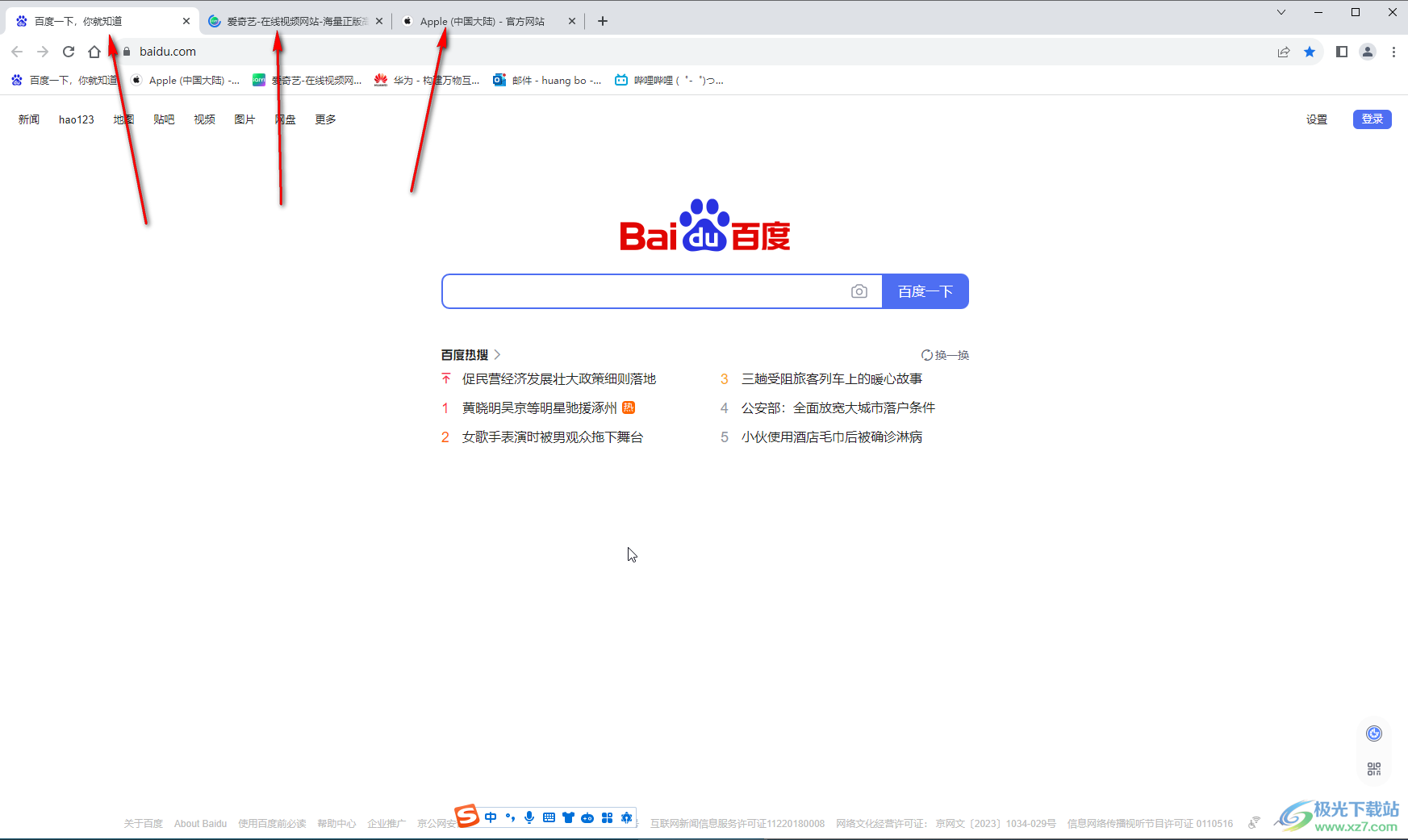Close the iQiyi tab
The image size is (1408, 840).
coord(379,21)
